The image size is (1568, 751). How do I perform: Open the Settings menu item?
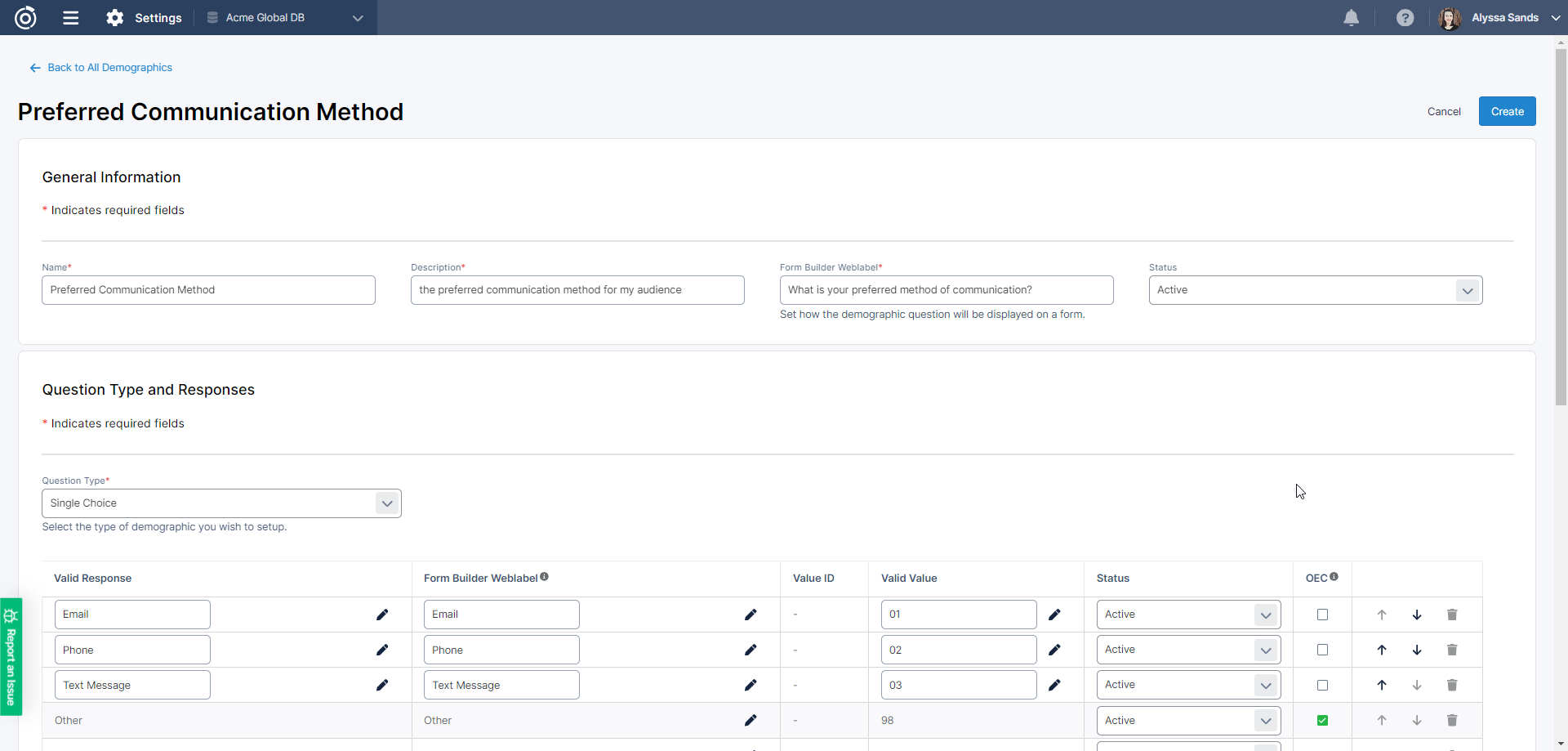[x=145, y=18]
